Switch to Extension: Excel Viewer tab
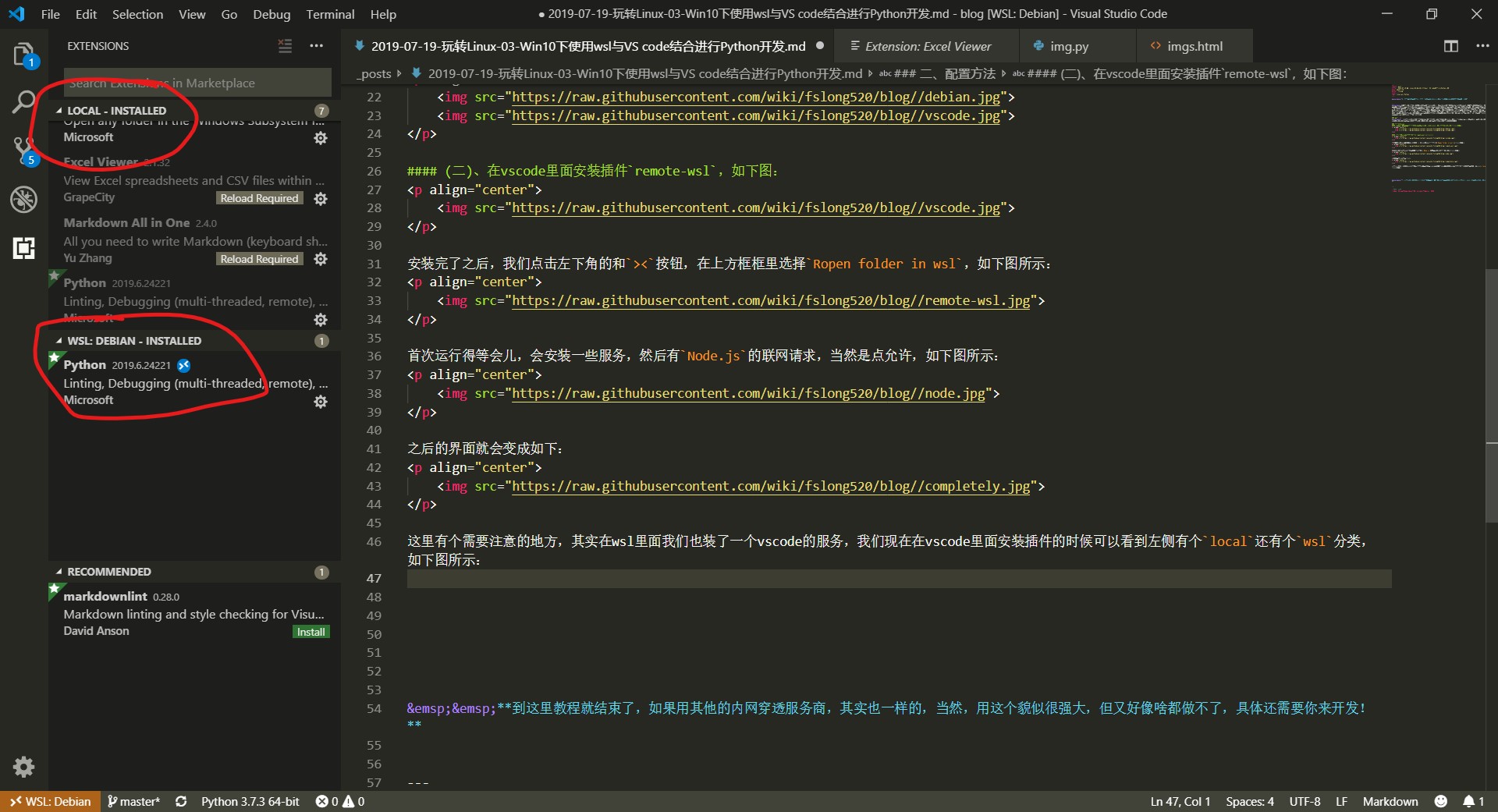The height and width of the screenshot is (812, 1498). pyautogui.click(x=927, y=46)
